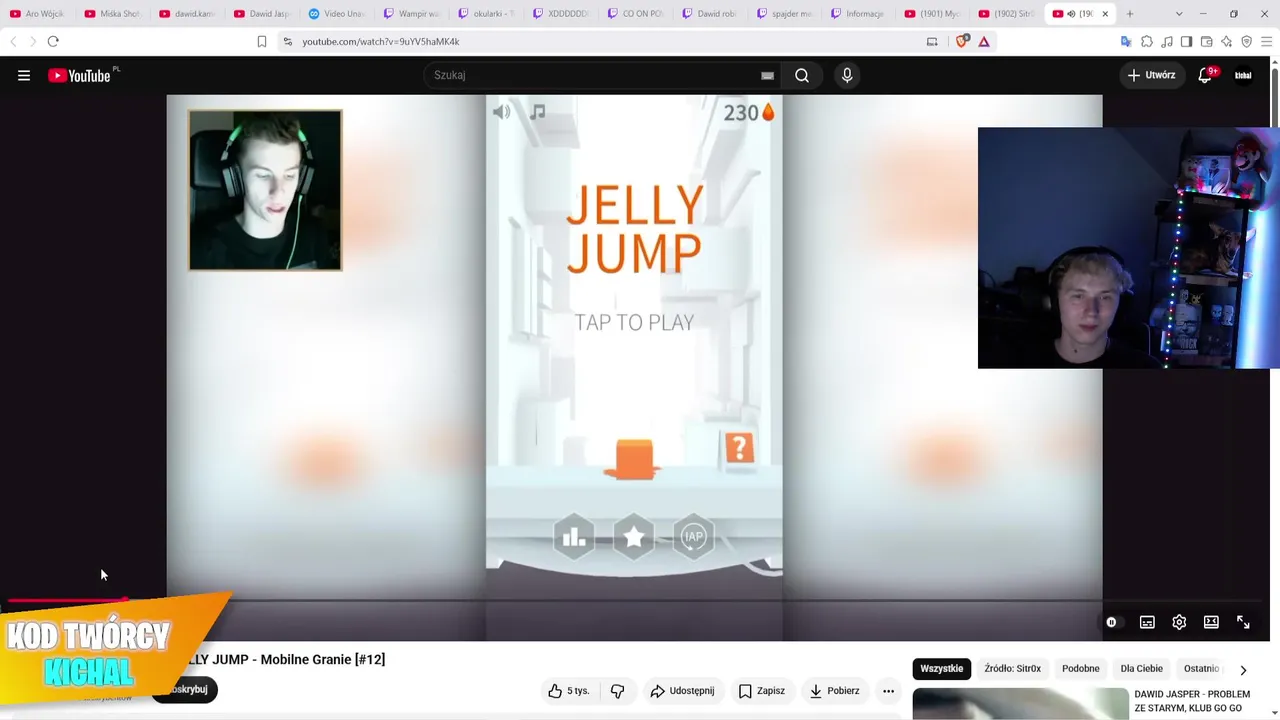
Task: Bookmark this page in the address bar
Action: (262, 41)
